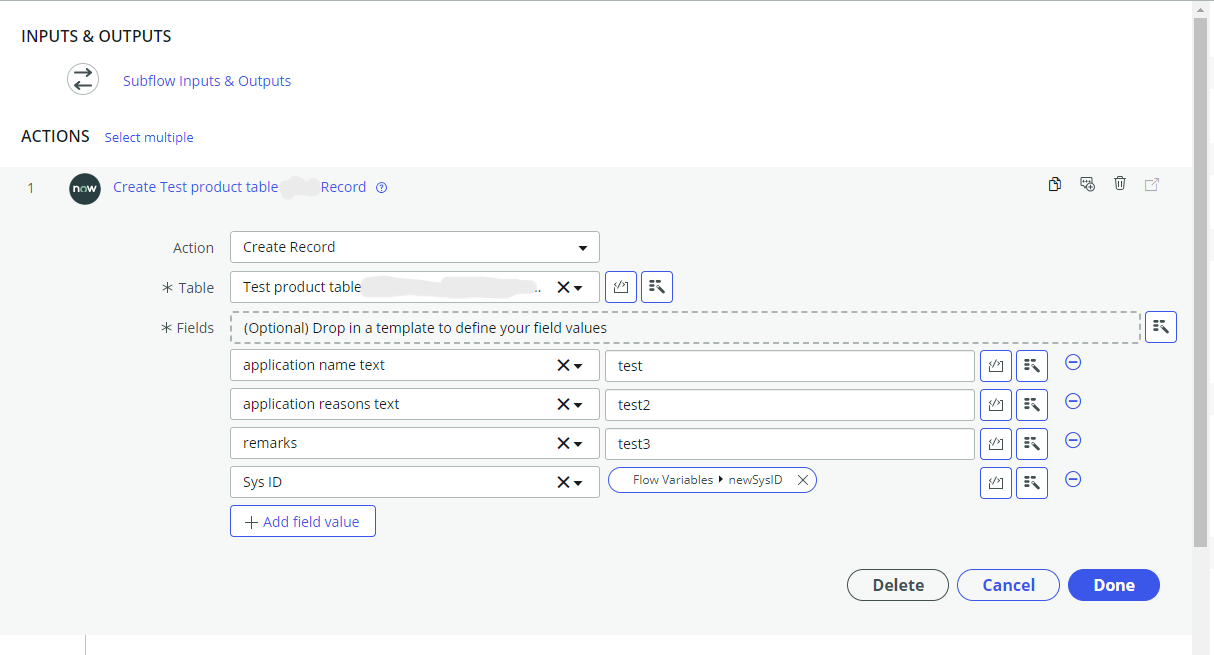
Task: Open the script editor for the Table field
Action: click(621, 287)
